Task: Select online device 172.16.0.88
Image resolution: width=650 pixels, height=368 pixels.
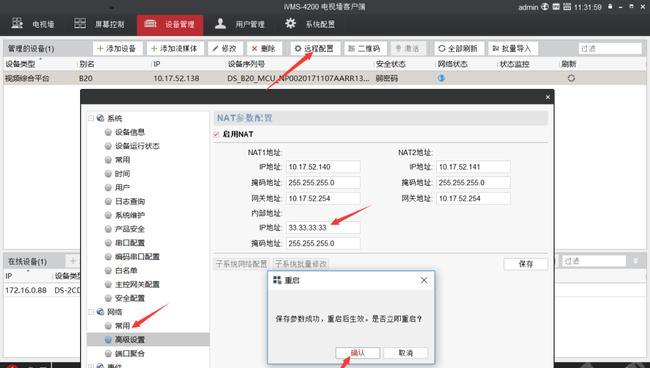Action: click(x=26, y=290)
